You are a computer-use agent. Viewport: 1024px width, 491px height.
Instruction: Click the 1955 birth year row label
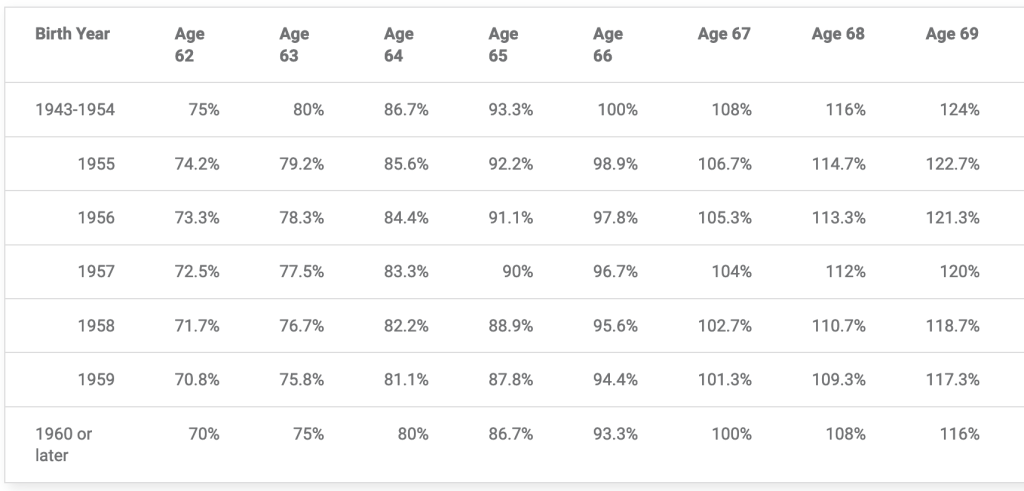(x=96, y=164)
